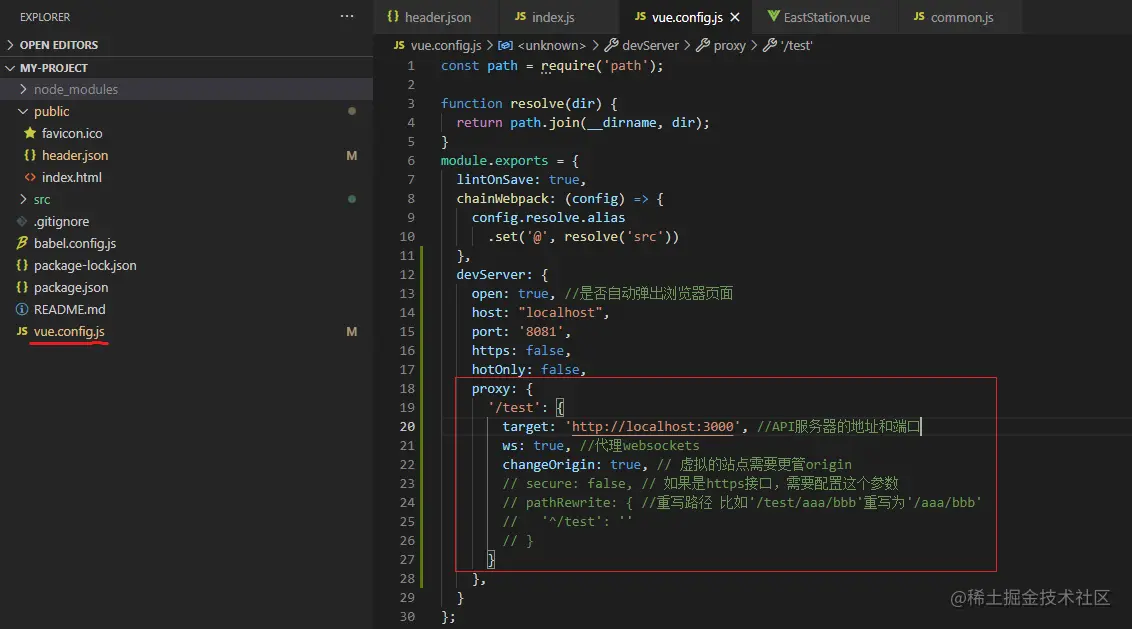Close the vue.config.js editor tab
The height and width of the screenshot is (629, 1132).
pos(735,17)
